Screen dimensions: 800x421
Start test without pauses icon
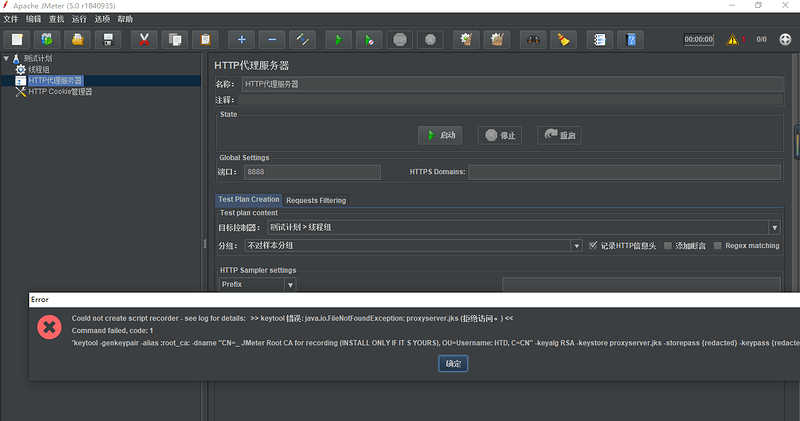pyautogui.click(x=369, y=39)
